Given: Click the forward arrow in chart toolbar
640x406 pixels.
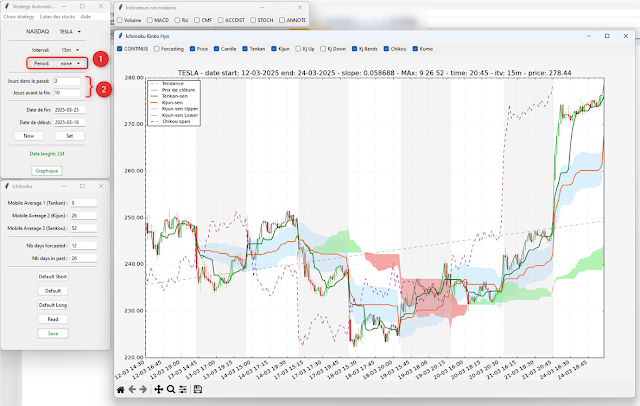Looking at the screenshot, I should click(x=144, y=389).
